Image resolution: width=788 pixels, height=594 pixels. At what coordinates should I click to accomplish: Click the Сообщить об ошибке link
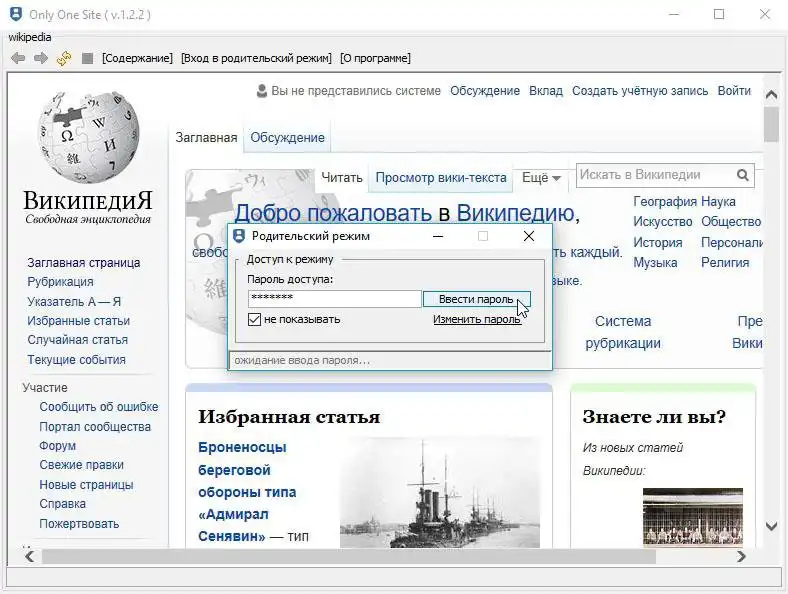[98, 407]
